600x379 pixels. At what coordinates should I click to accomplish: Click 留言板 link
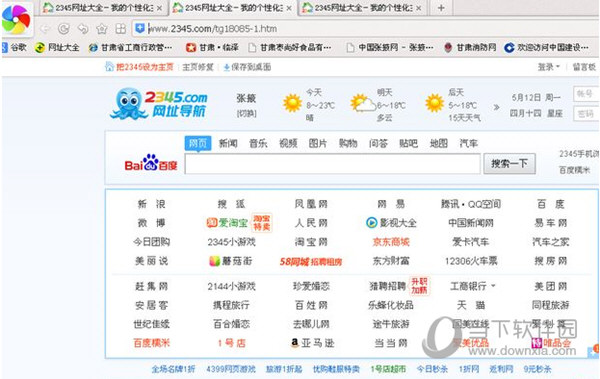click(x=584, y=67)
